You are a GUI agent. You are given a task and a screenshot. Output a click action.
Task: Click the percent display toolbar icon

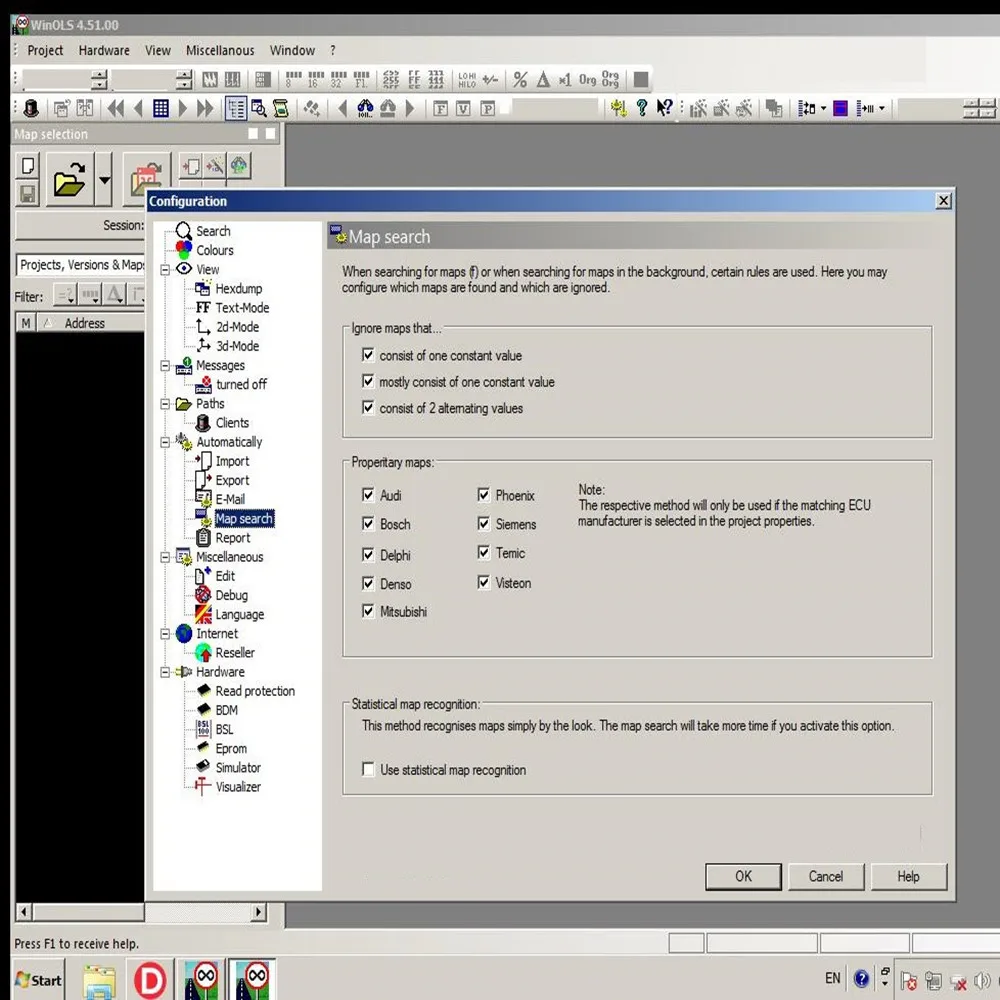[520, 80]
